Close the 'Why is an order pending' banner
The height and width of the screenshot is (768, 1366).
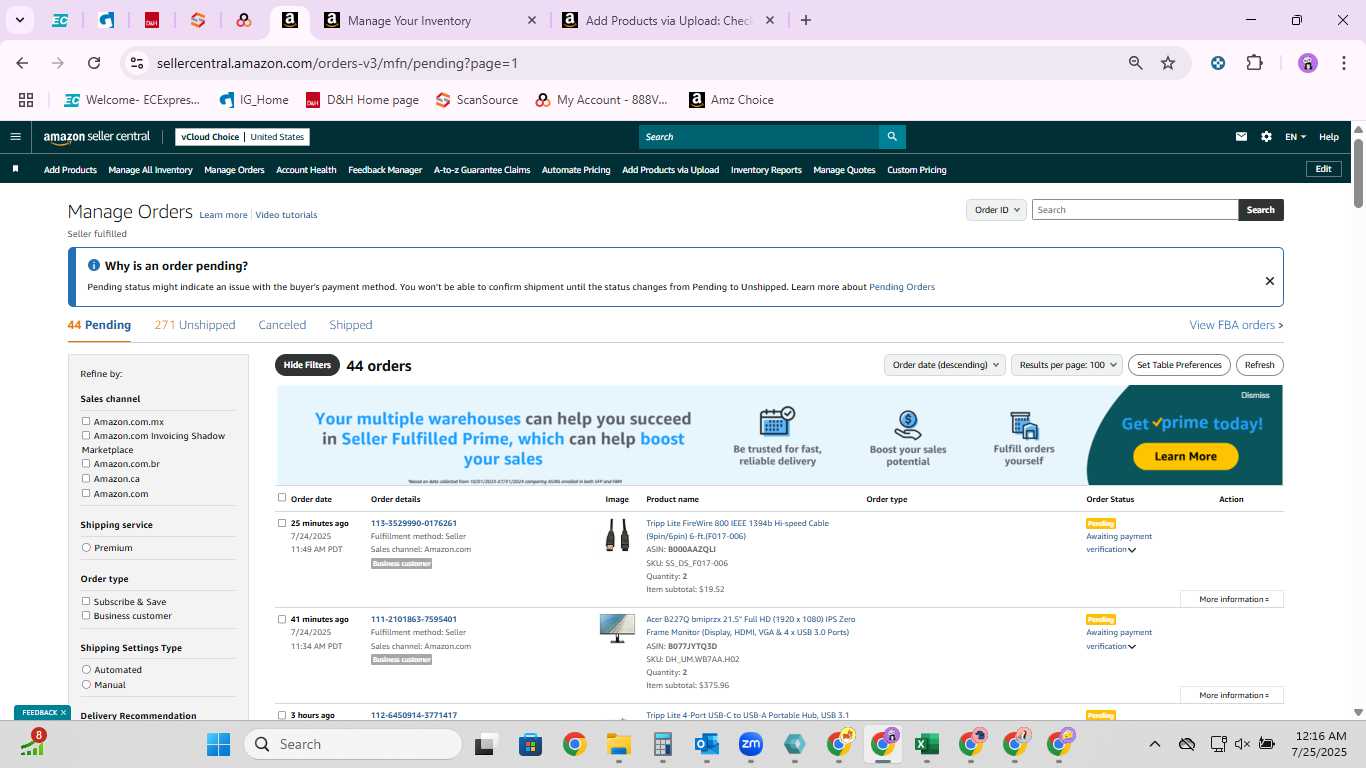tap(1270, 281)
